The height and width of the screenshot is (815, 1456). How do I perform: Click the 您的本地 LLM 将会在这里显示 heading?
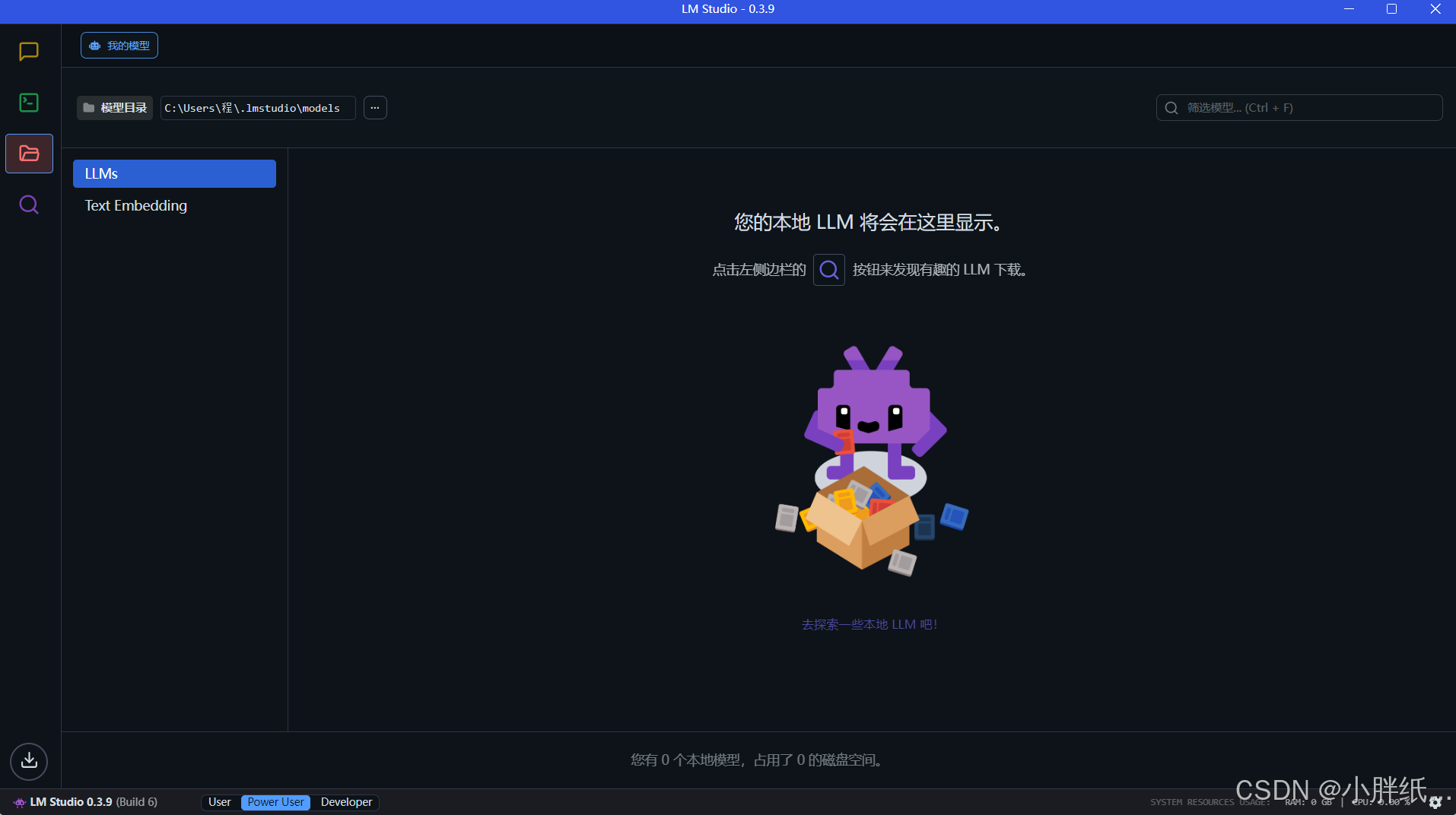coord(869,222)
